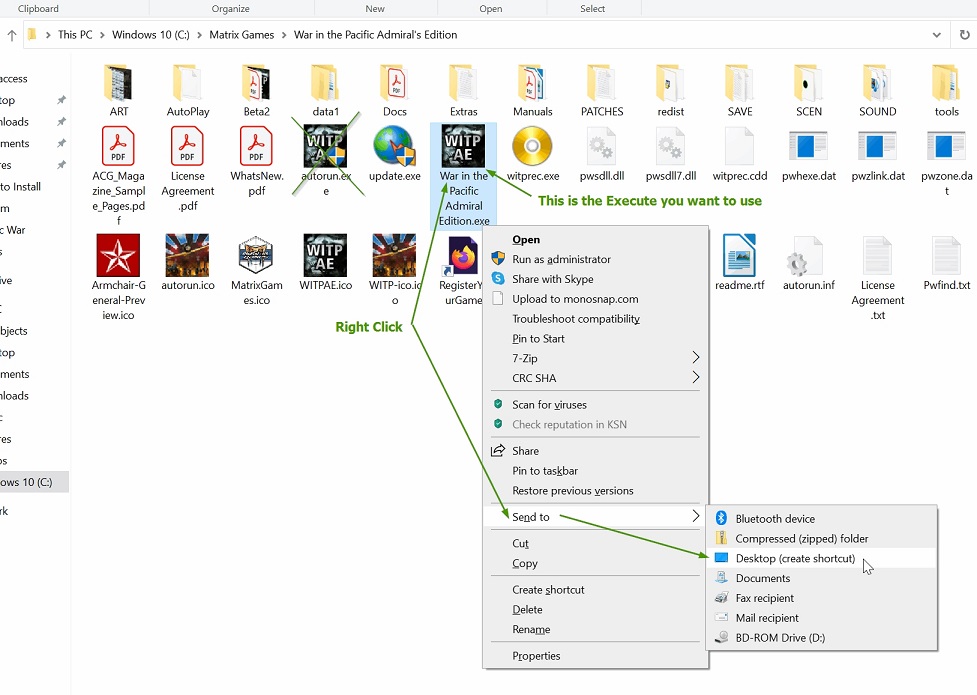Image resolution: width=977 pixels, height=695 pixels.
Task: Expand the Send to submenu
Action: click(596, 517)
